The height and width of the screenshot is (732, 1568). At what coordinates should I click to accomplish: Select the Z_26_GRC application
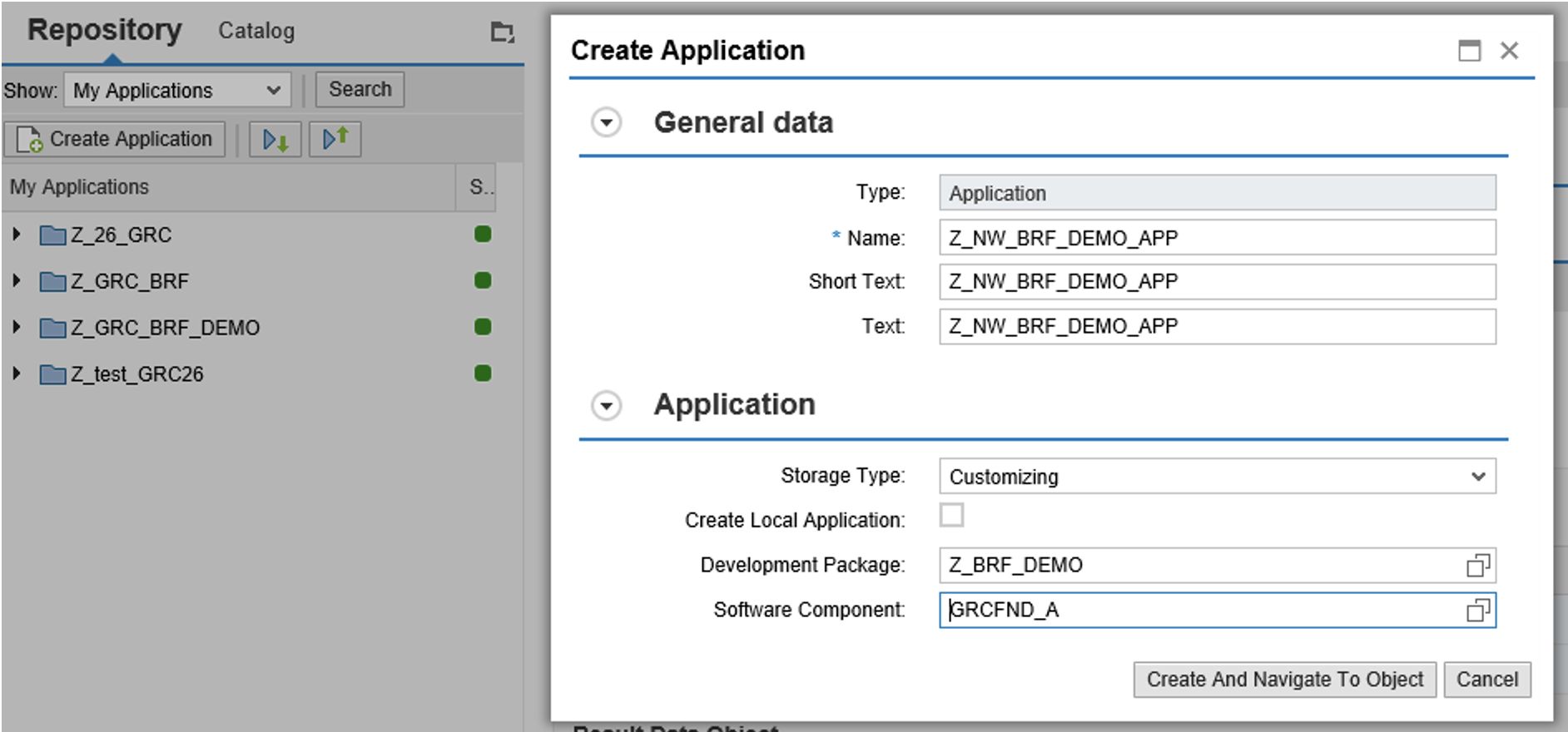[122, 235]
